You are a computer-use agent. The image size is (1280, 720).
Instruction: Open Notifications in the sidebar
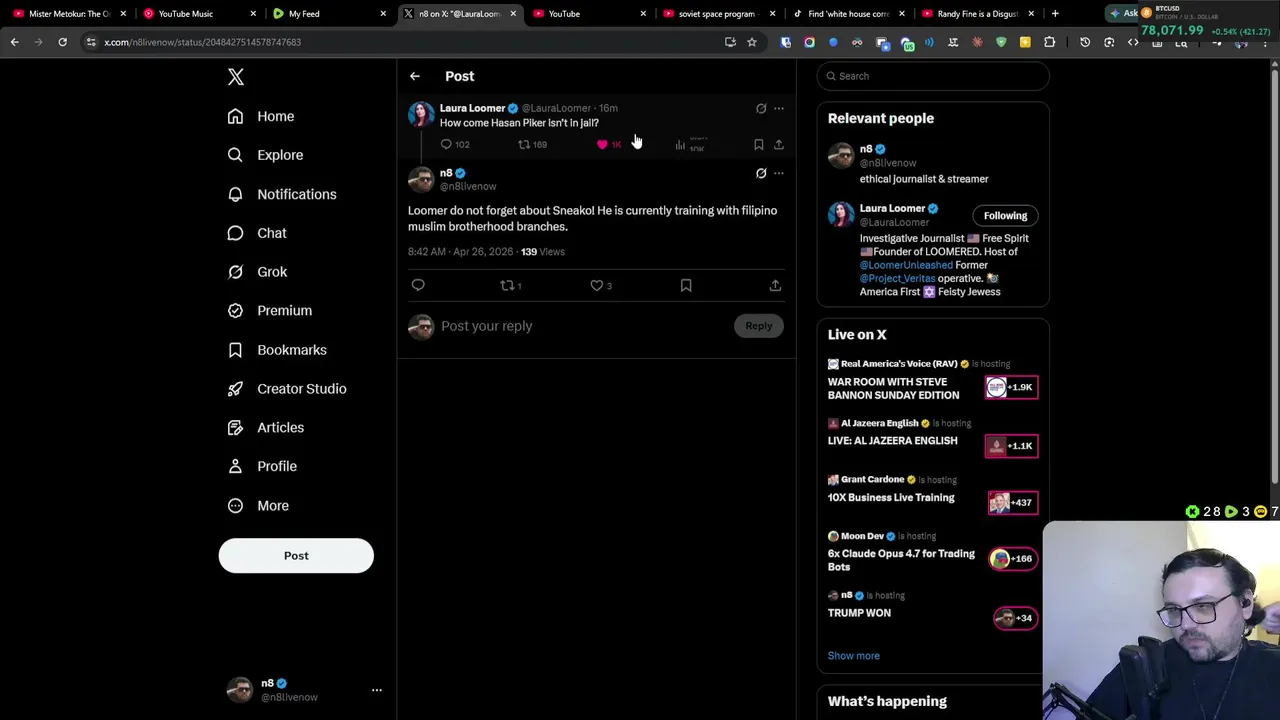282,194
